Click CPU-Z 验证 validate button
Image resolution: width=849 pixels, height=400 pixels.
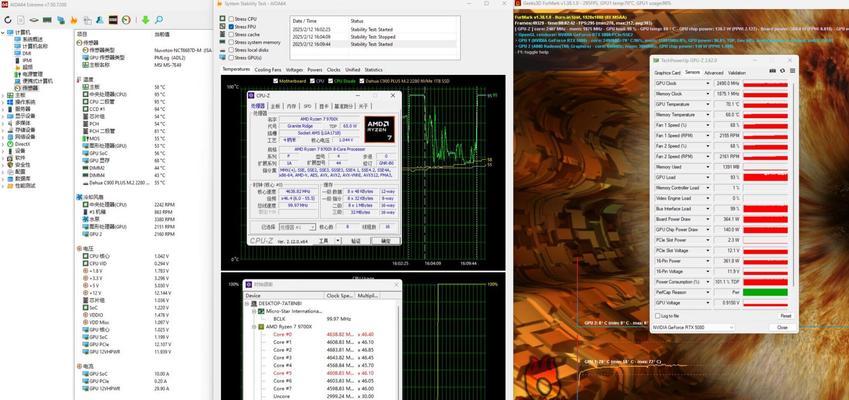click(356, 241)
